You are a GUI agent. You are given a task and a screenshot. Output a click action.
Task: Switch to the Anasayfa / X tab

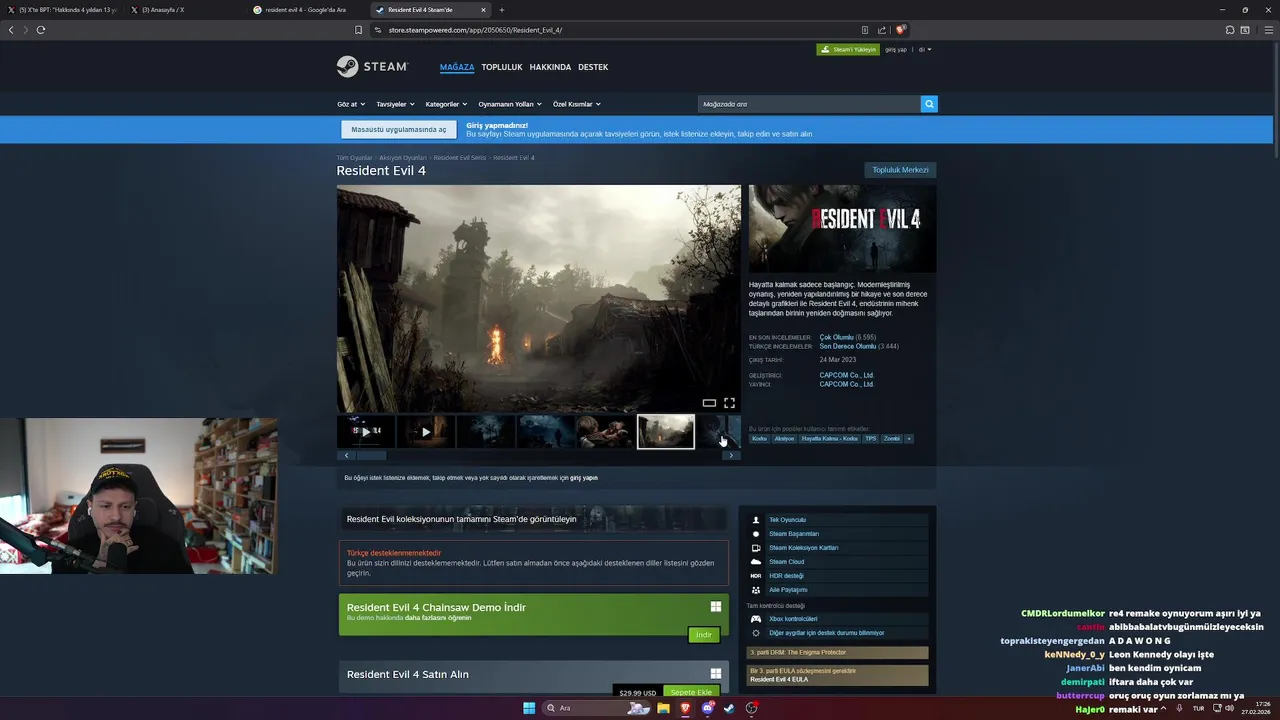(185, 10)
